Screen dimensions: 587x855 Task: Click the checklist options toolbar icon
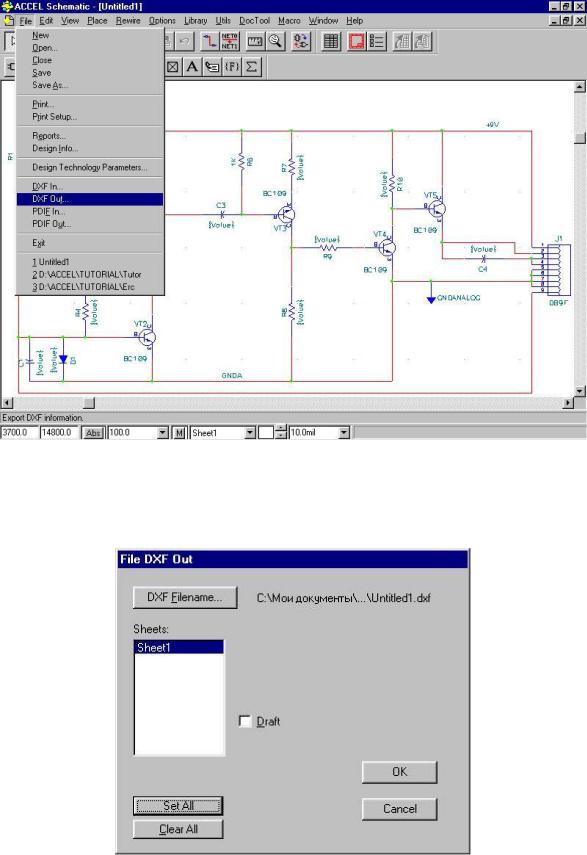tap(377, 41)
